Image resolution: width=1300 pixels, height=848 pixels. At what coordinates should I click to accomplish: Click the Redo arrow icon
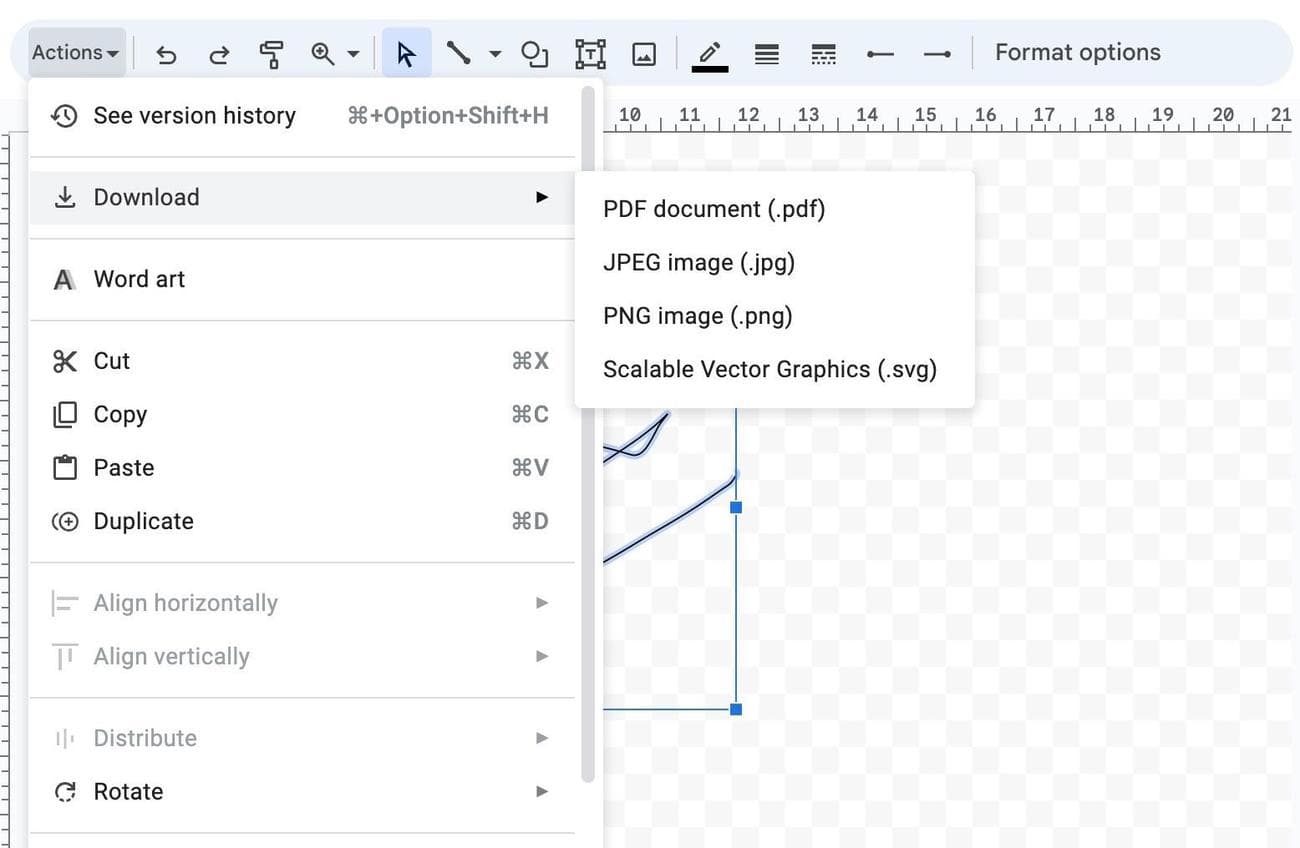point(218,54)
